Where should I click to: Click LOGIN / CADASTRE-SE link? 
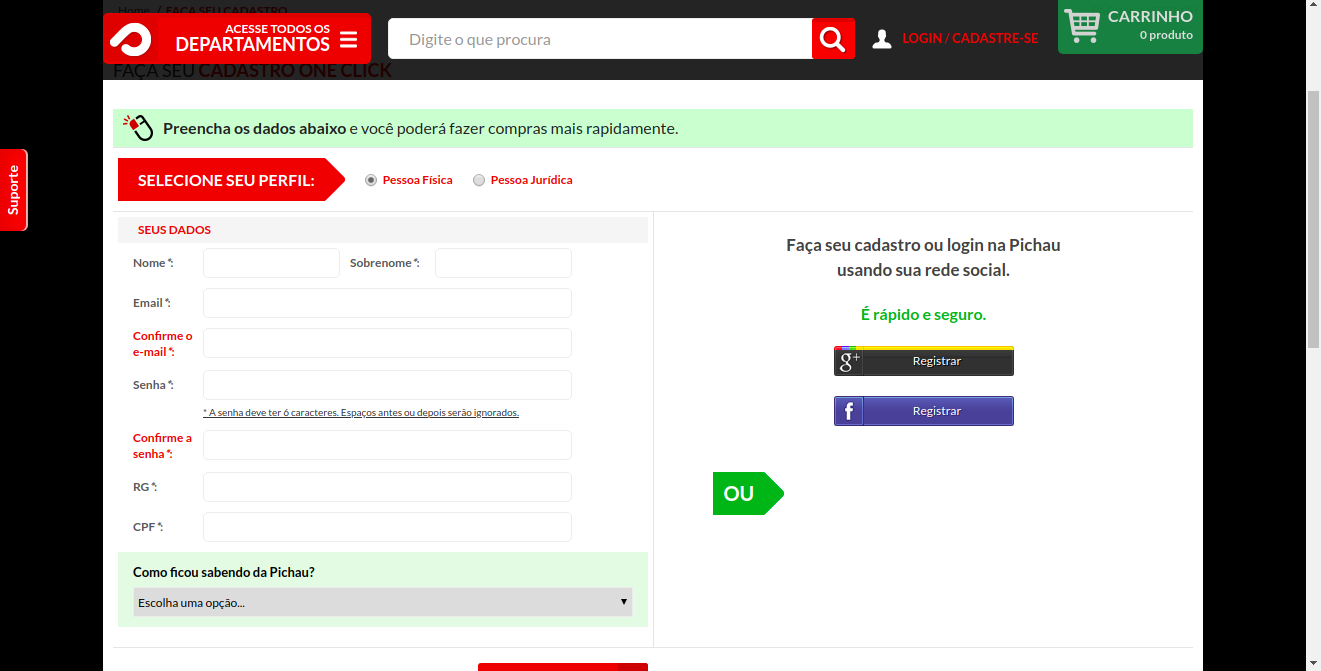[x=970, y=39]
